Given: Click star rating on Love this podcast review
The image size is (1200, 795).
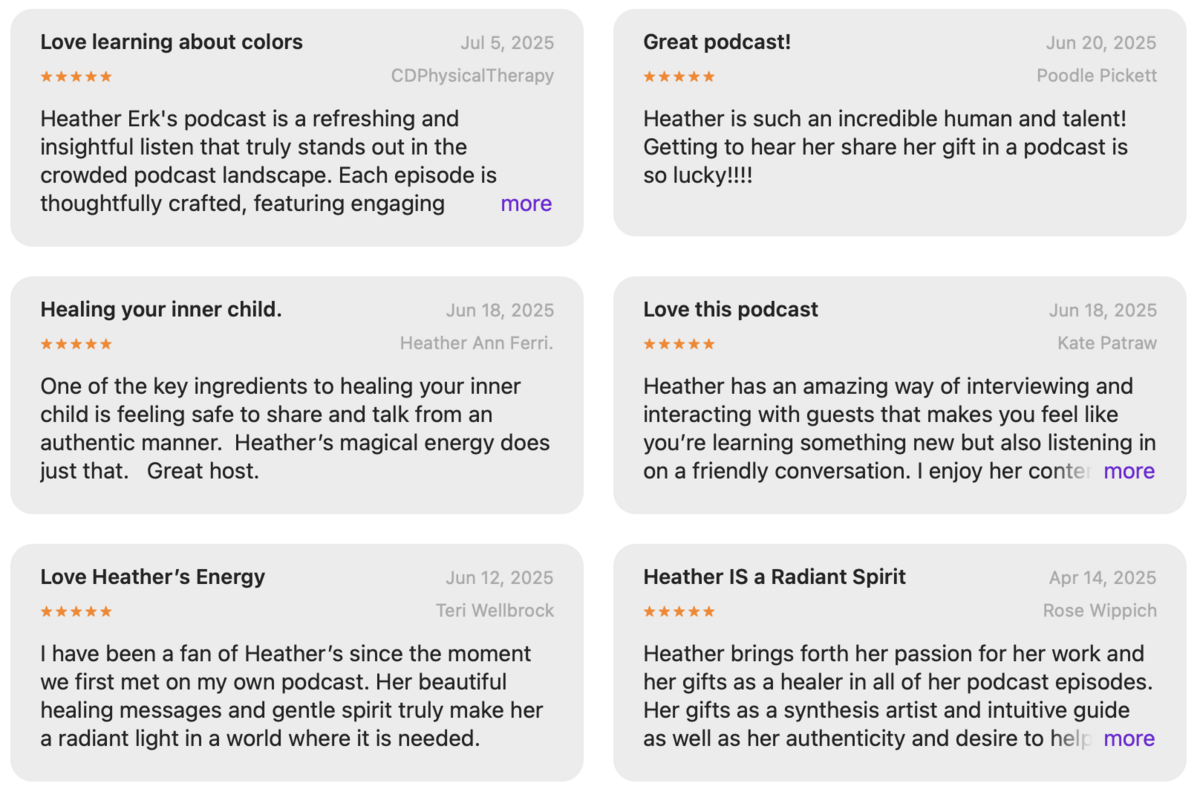Looking at the screenshot, I should point(679,344).
